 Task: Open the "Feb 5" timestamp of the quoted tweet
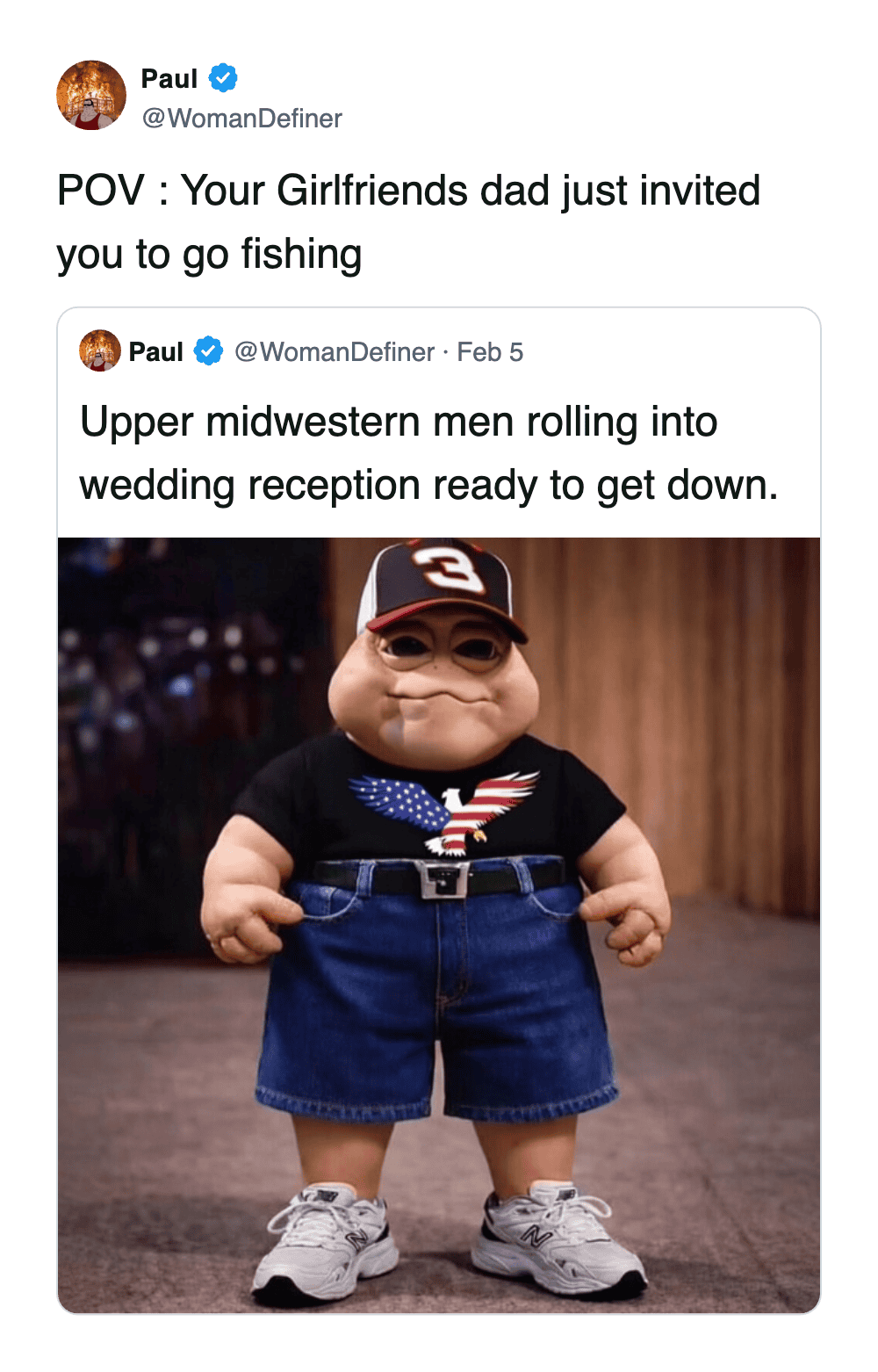coord(490,352)
